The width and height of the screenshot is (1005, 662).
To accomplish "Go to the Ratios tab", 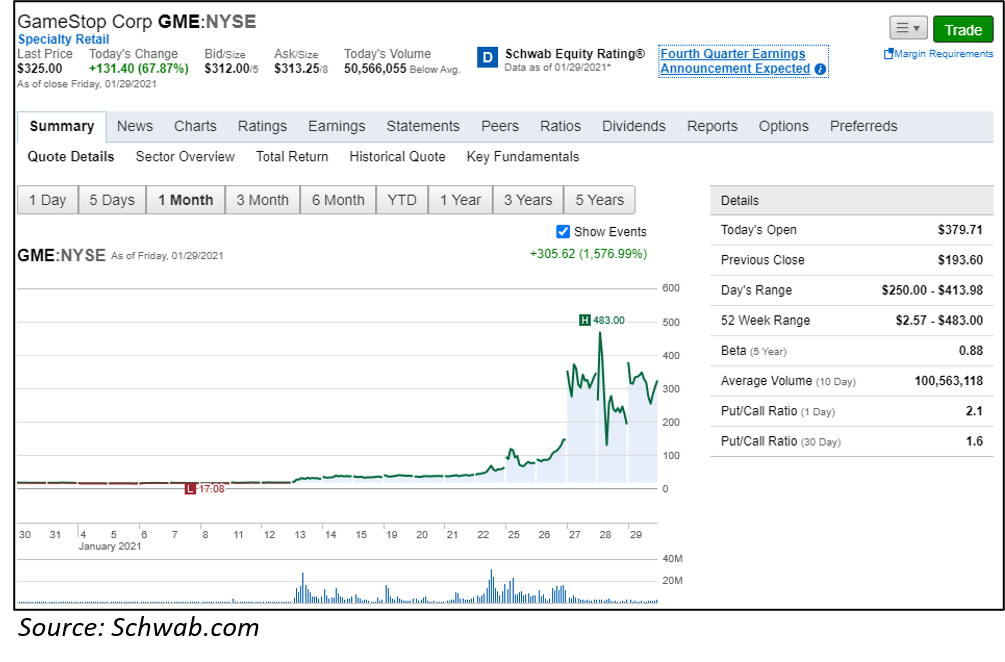I will tap(560, 126).
